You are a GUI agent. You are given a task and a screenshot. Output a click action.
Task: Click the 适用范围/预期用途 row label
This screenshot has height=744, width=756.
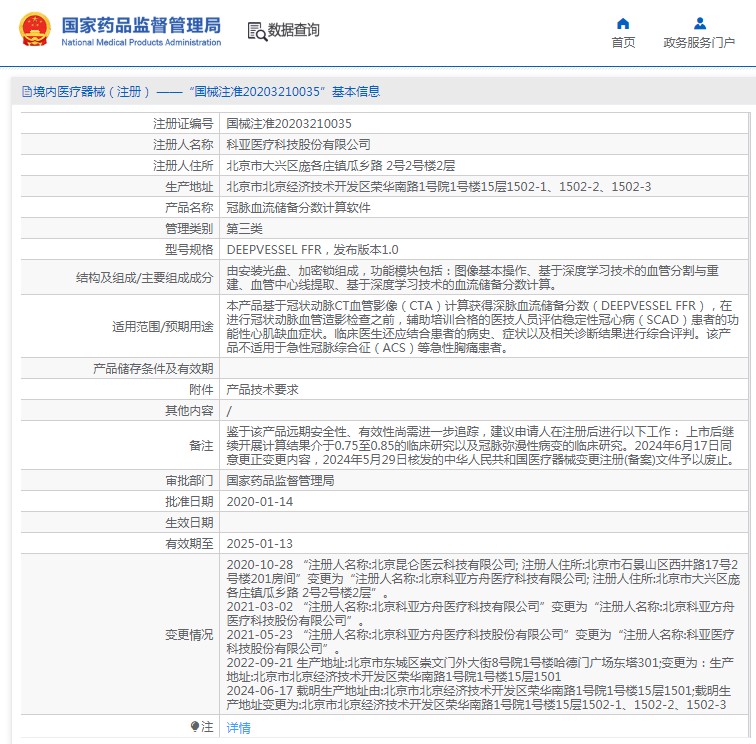pos(162,327)
